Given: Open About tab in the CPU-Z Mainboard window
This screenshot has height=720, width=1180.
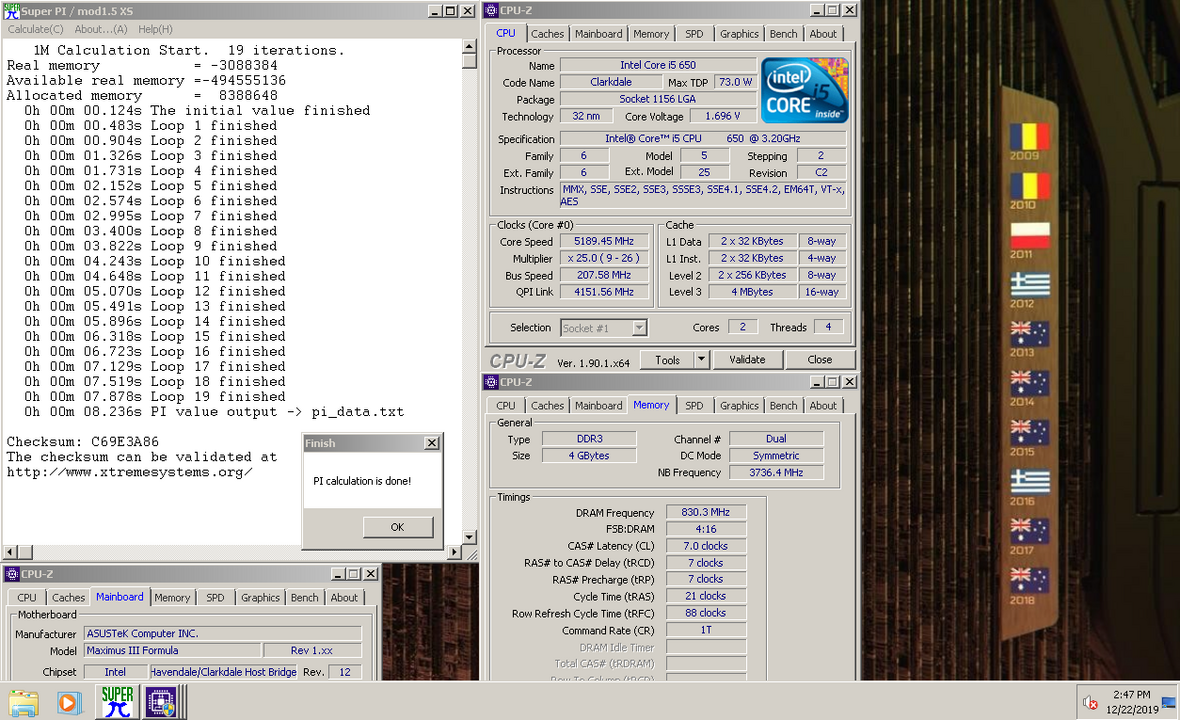Looking at the screenshot, I should point(344,597).
